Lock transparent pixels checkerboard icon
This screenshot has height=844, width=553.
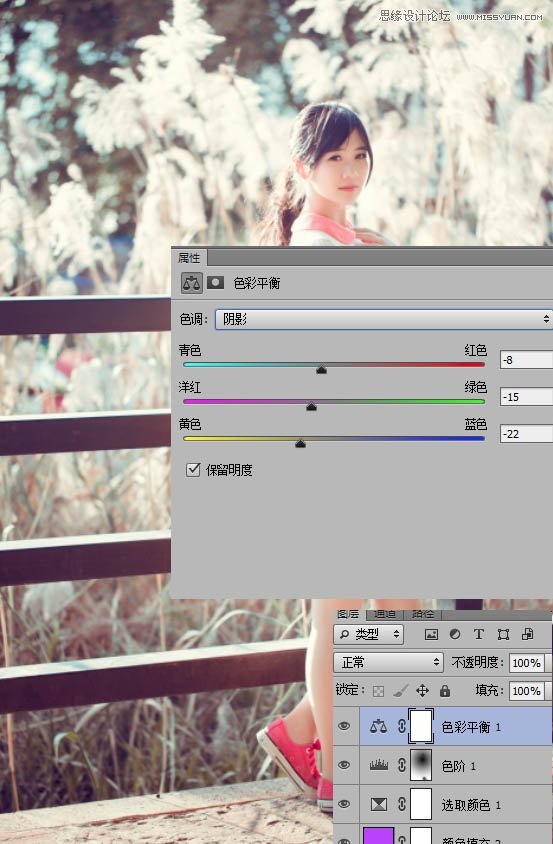(379, 691)
